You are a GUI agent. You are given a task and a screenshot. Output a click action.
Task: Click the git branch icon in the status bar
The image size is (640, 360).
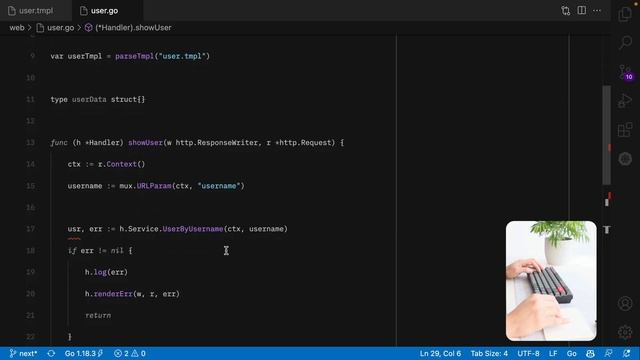tap(13, 353)
